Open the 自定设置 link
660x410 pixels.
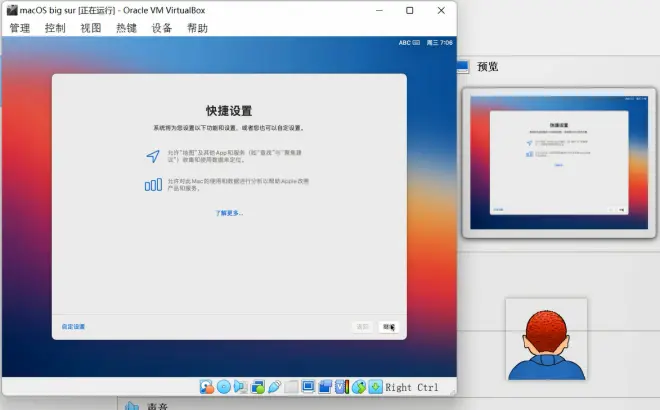coord(73,327)
